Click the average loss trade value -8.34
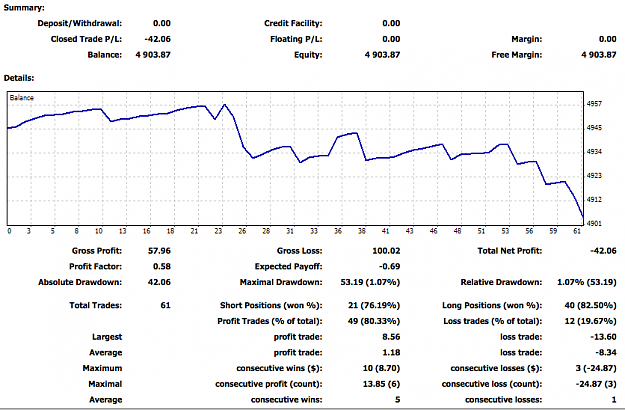The width and height of the screenshot is (625, 410). 605,353
